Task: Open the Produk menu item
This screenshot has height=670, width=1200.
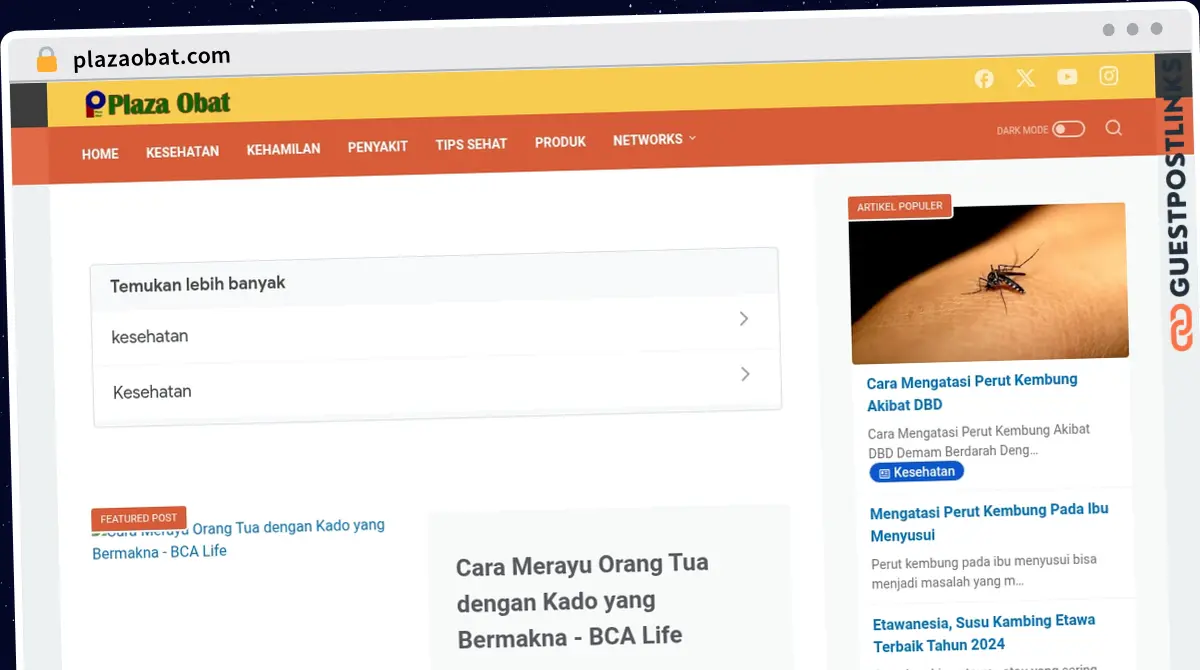Action: click(x=560, y=142)
